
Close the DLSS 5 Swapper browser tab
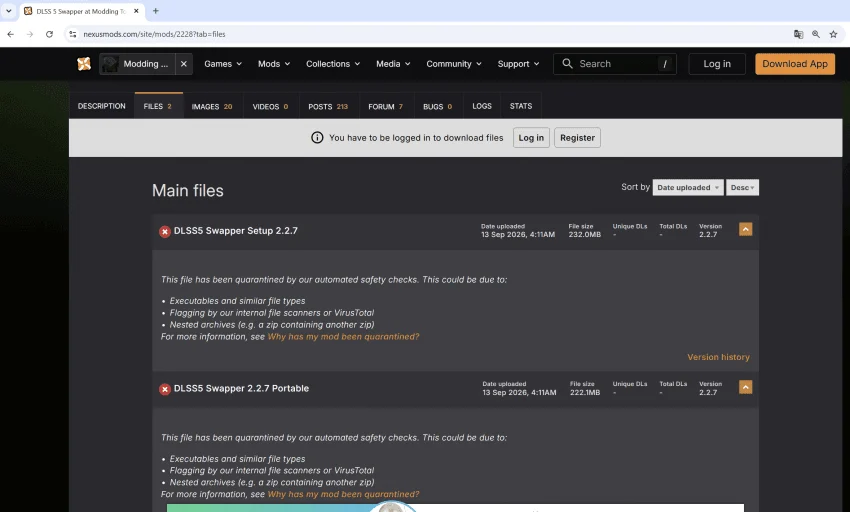[x=136, y=11]
